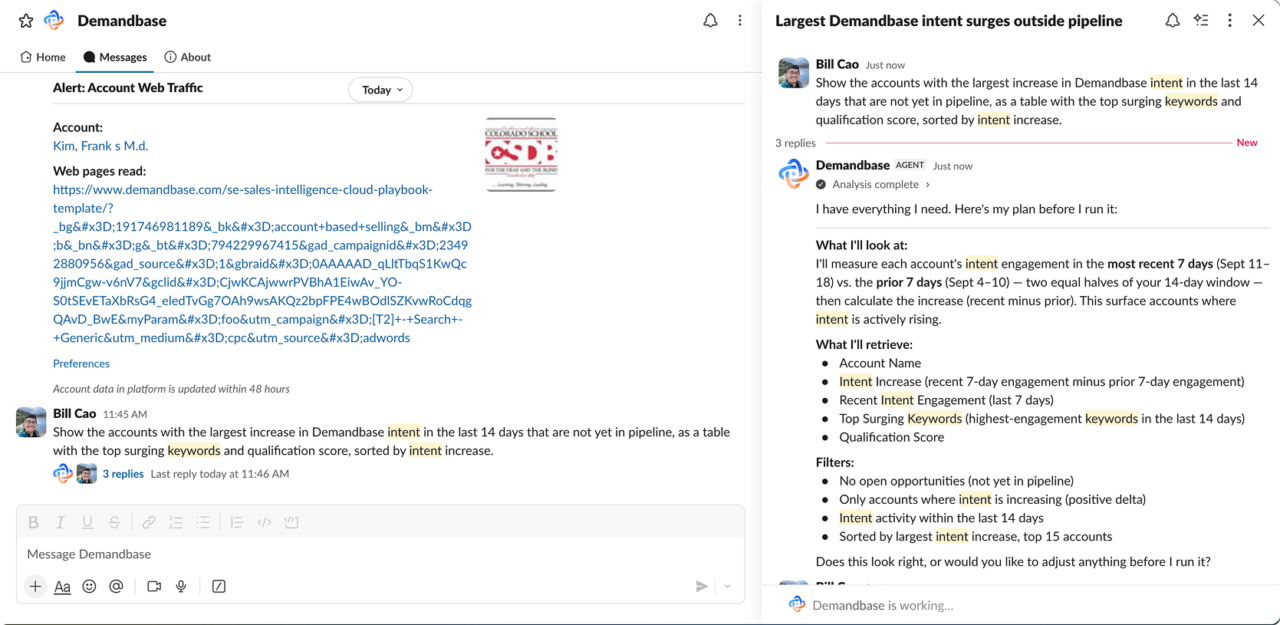Click the Colorado School logo thumbnail
This screenshot has height=625, width=1280.
(x=520, y=154)
